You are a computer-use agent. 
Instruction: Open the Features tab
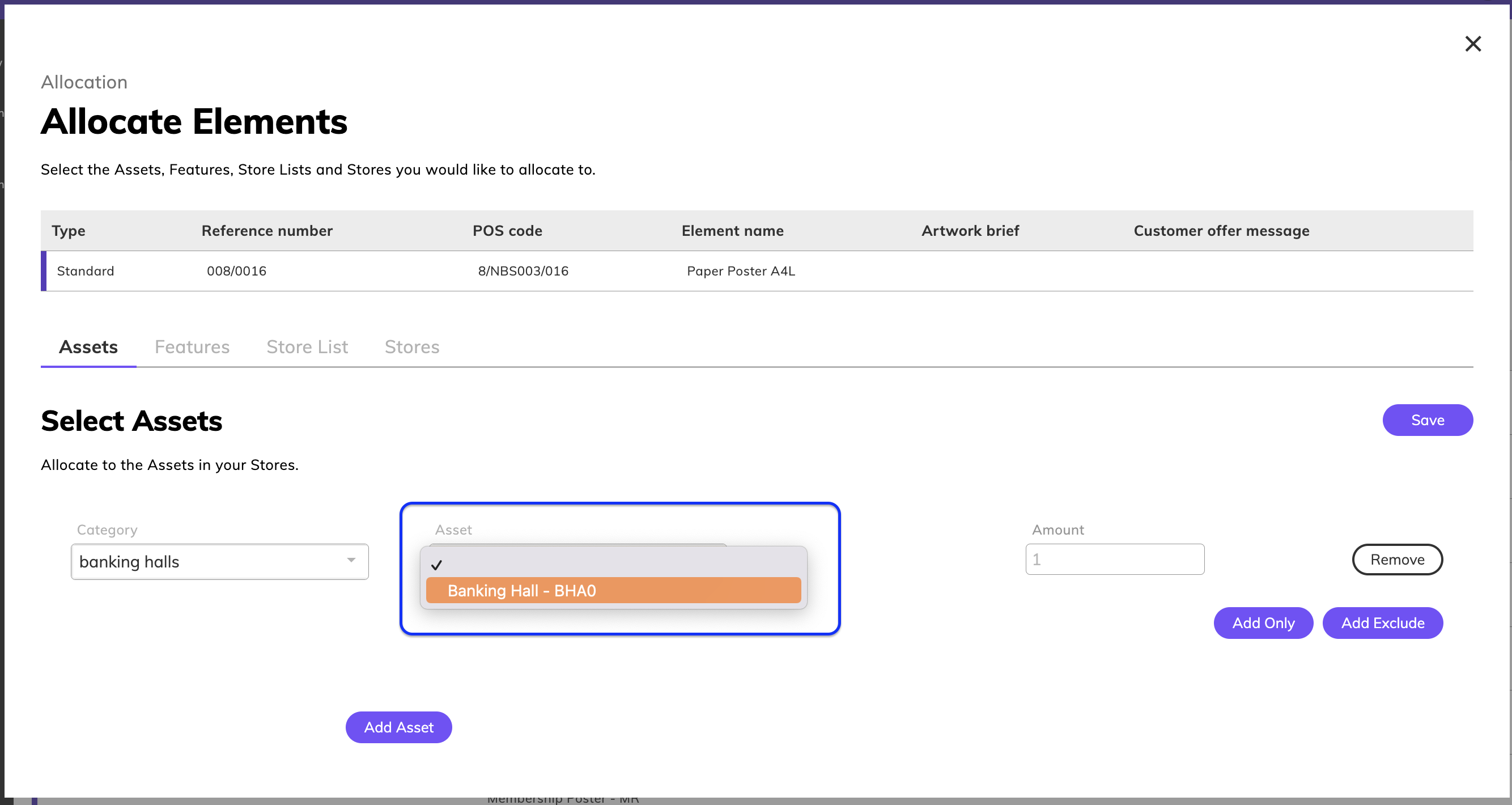pyautogui.click(x=192, y=347)
